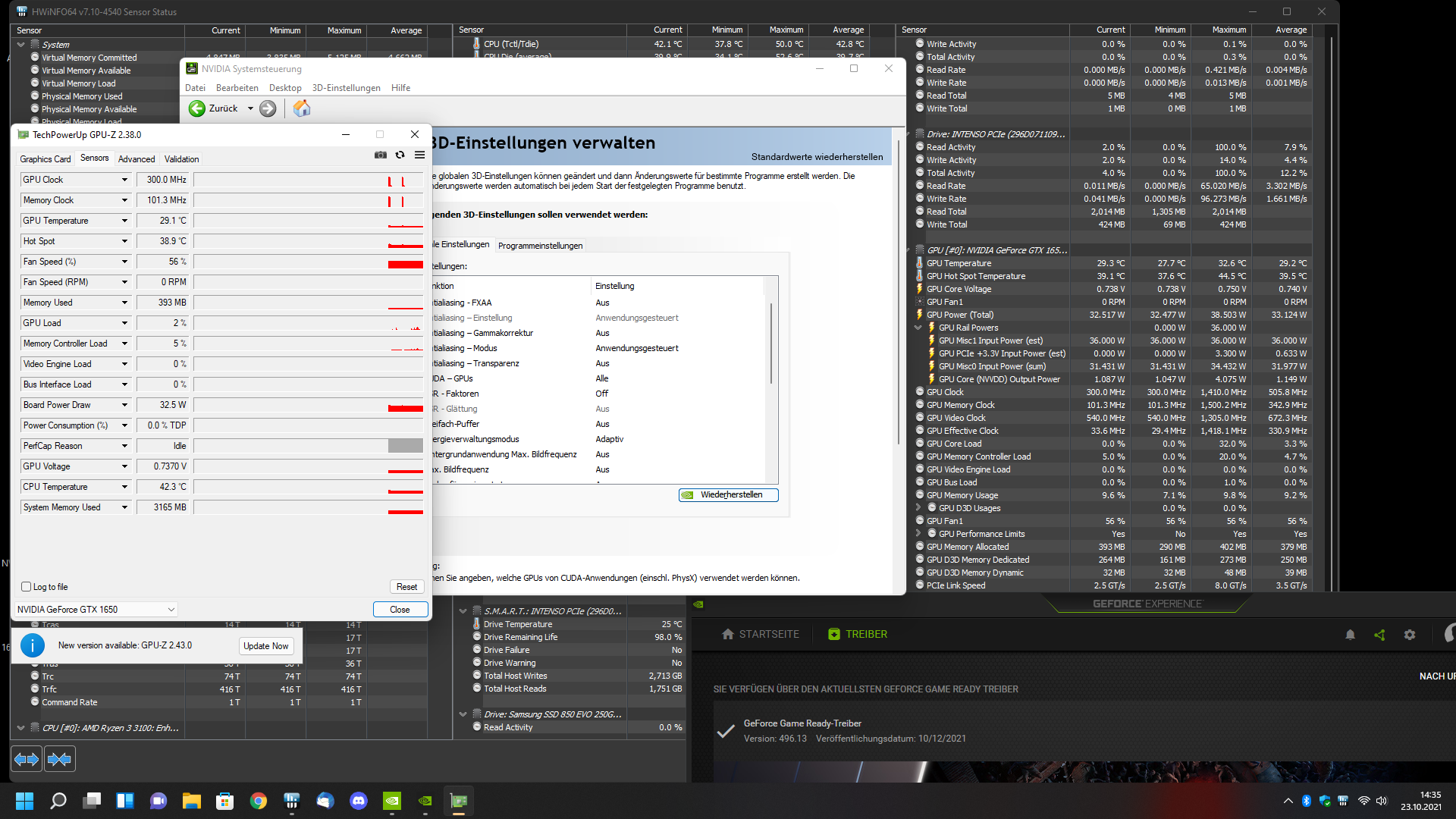This screenshot has width=1456, height=819.
Task: Click Standardwerte wiederherstellen link
Action: pos(817,157)
